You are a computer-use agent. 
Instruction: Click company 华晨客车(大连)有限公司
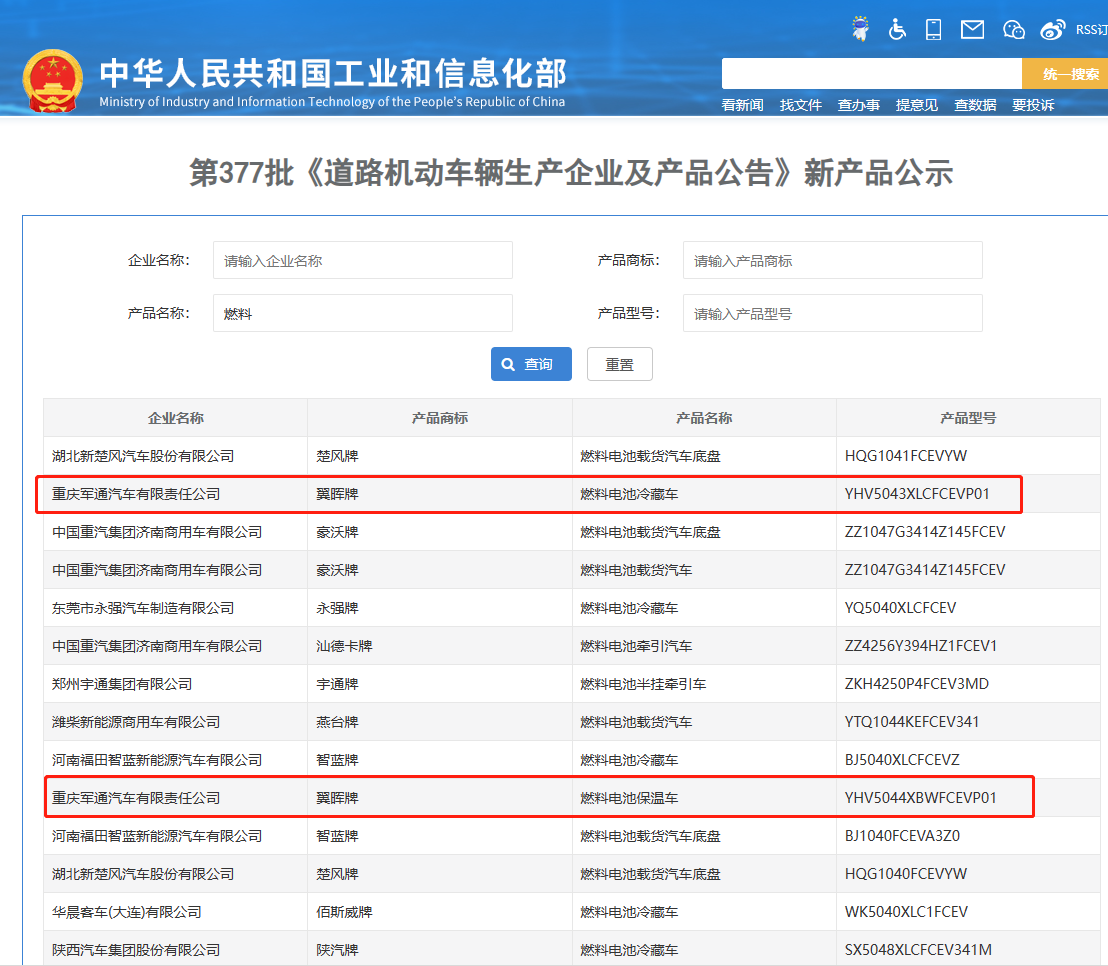click(126, 912)
